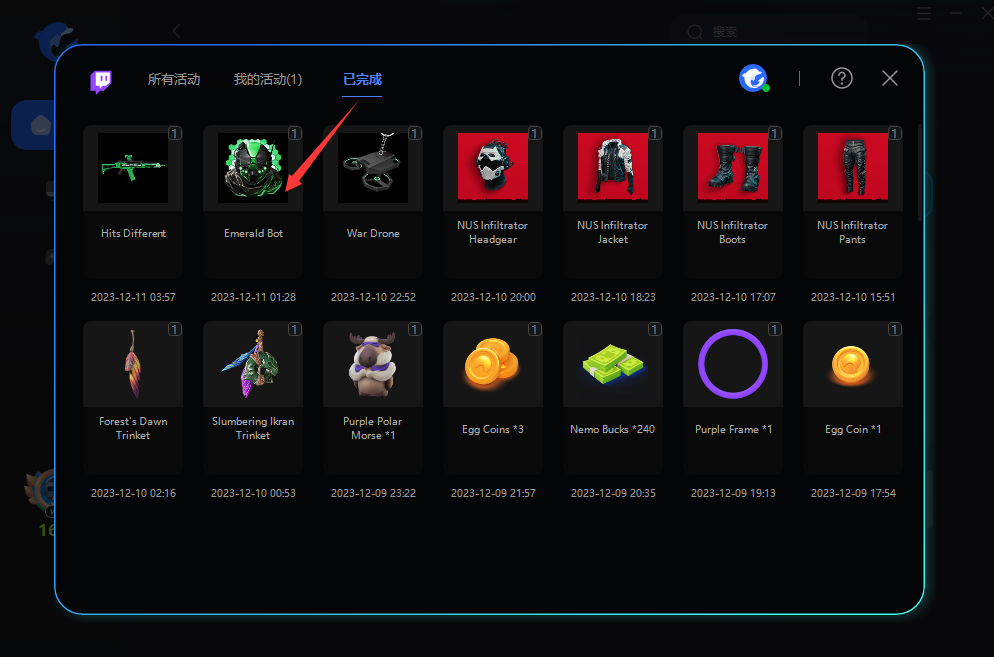Click the Slumbering Ikran Trinket label
The height and width of the screenshot is (657, 994).
point(253,428)
